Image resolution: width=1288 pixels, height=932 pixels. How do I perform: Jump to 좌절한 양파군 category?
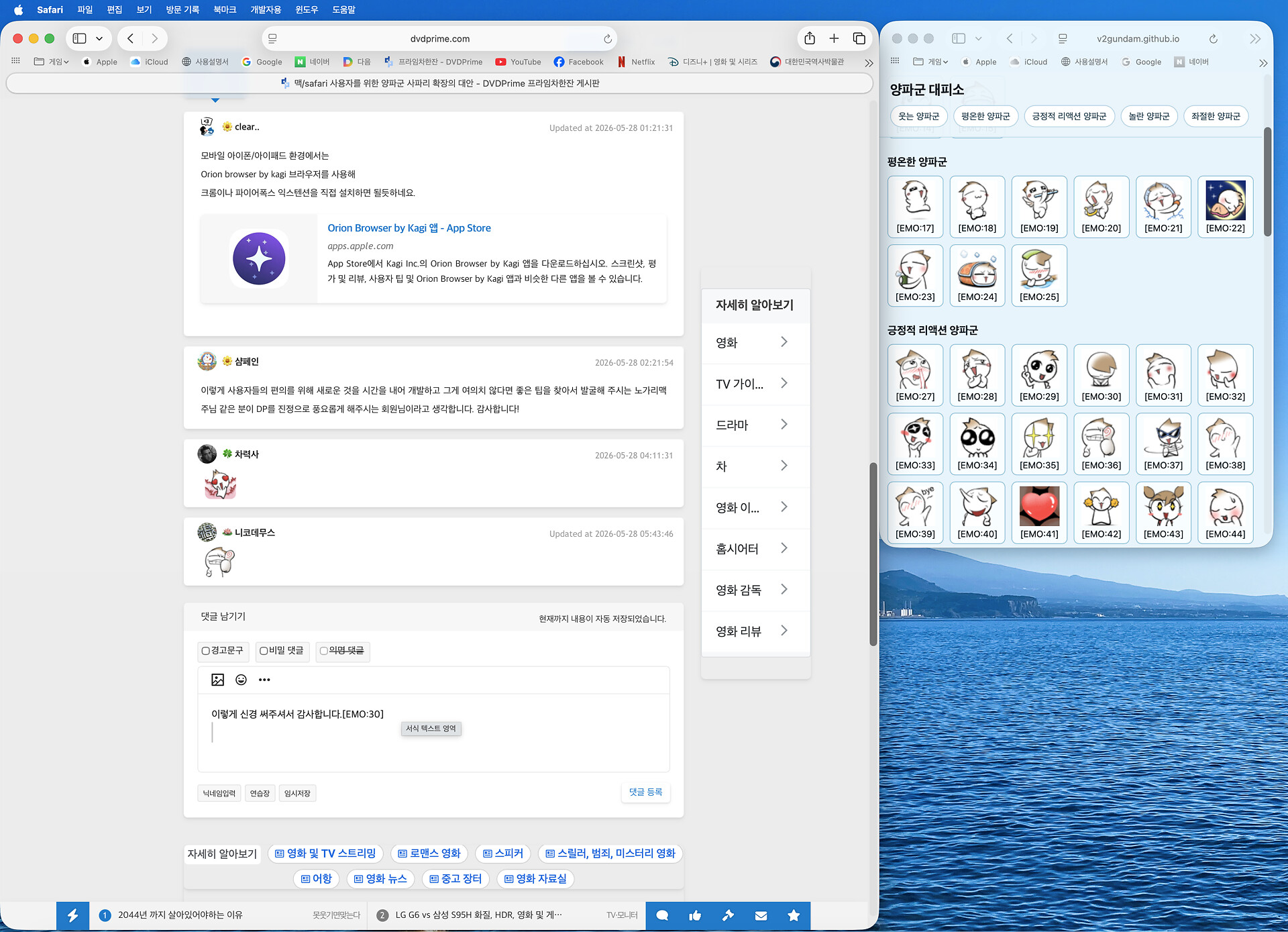[1216, 116]
